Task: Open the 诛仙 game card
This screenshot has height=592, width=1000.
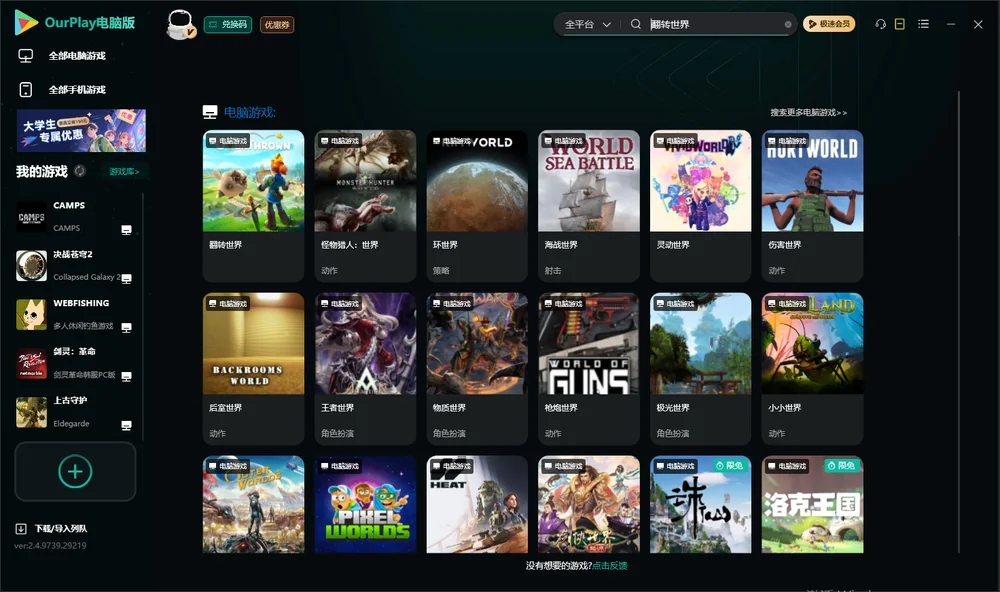Action: [x=700, y=504]
